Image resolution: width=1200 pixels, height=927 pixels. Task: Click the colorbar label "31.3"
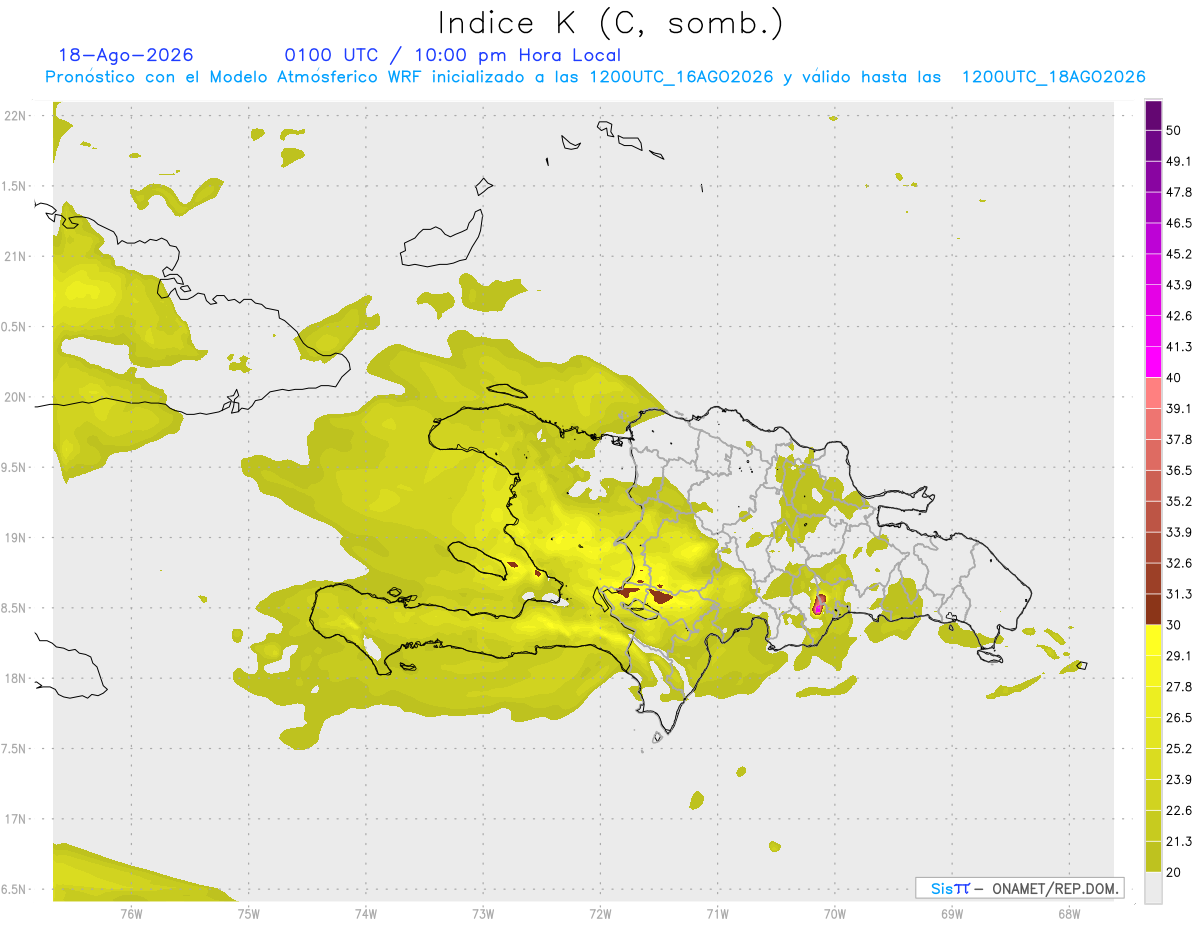coord(1179,594)
